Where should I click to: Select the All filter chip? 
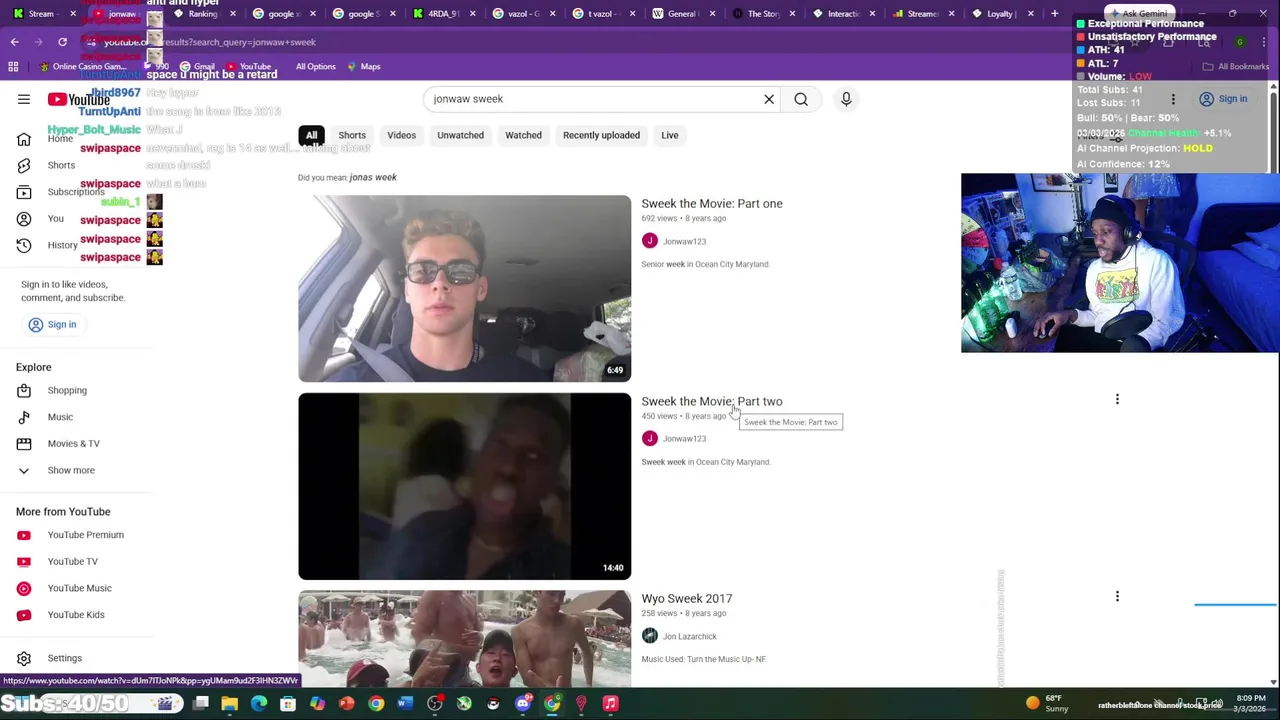(x=311, y=135)
